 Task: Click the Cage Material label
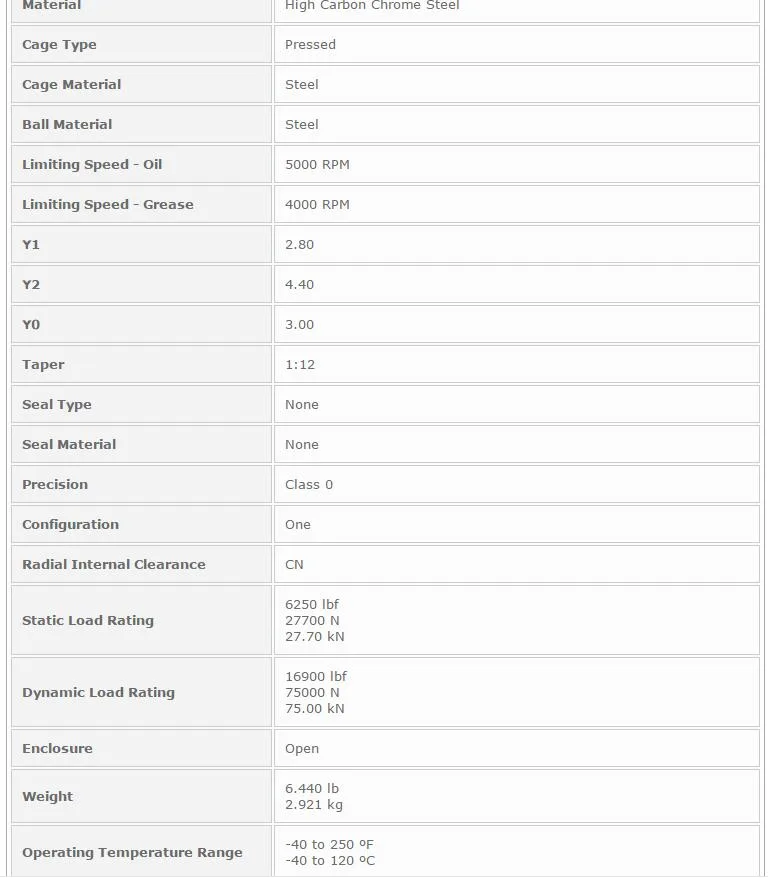[72, 85]
